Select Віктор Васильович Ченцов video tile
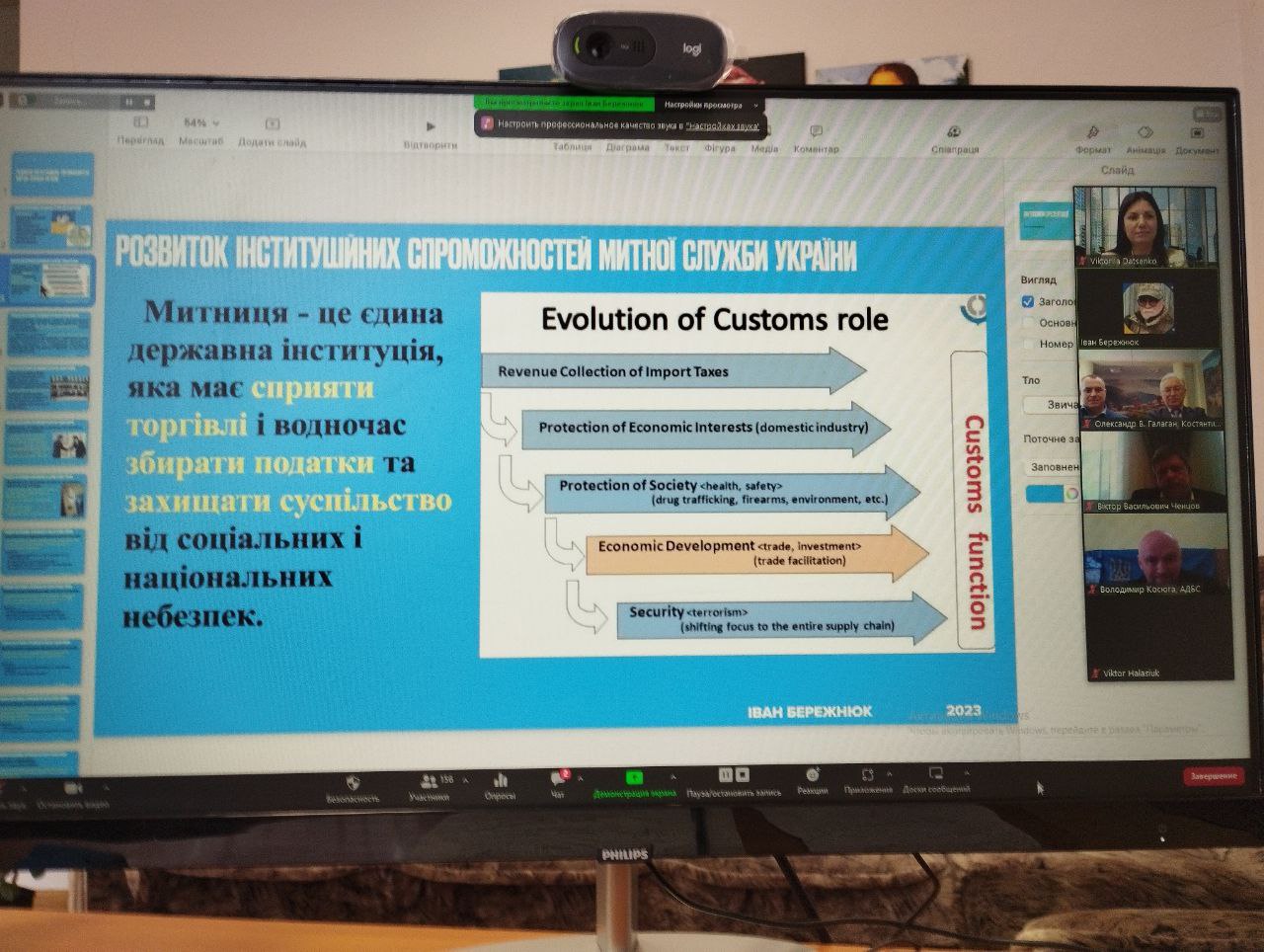The width and height of the screenshot is (1264, 952). pos(1155,473)
